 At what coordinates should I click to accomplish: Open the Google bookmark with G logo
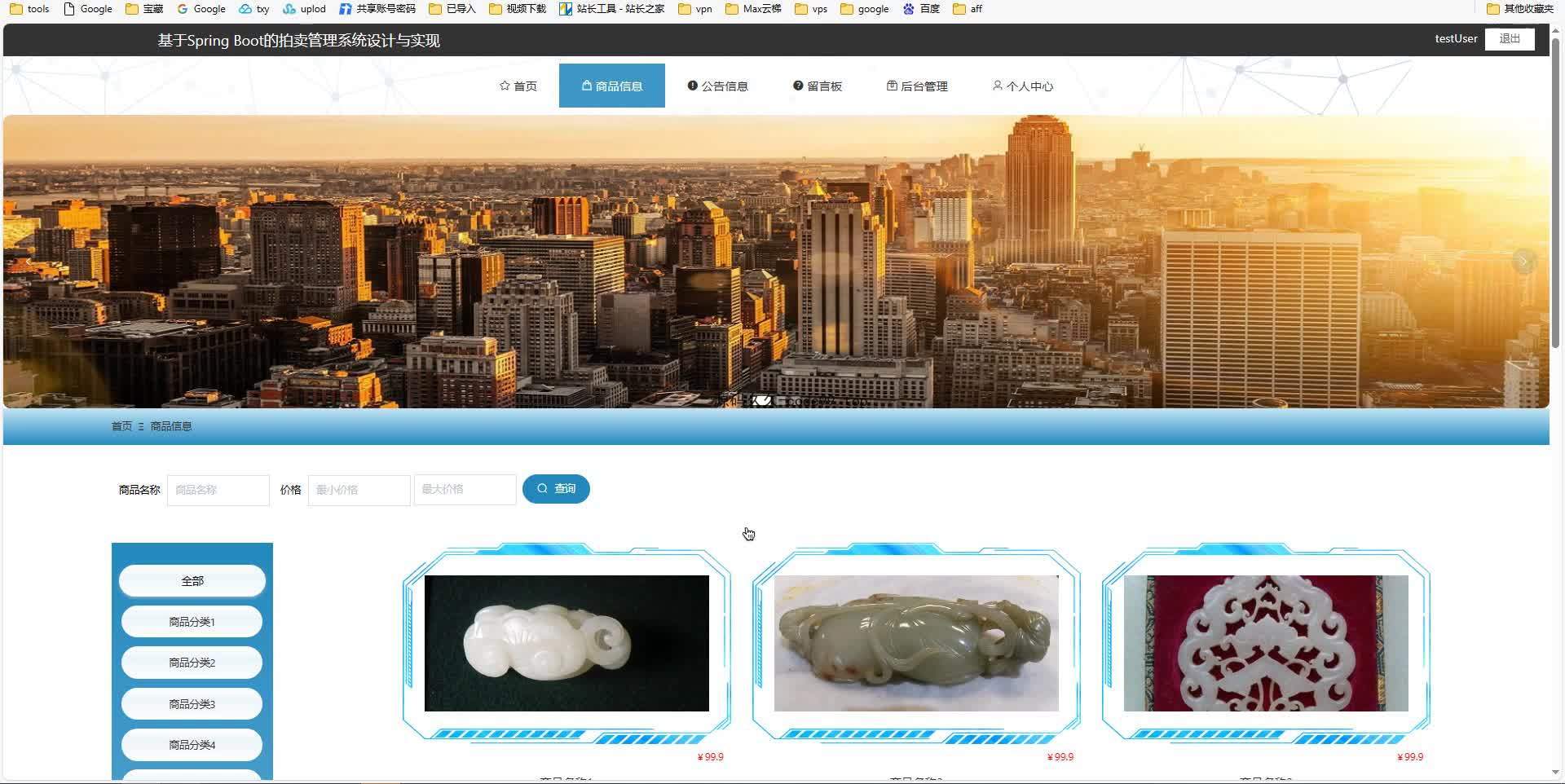[201, 9]
